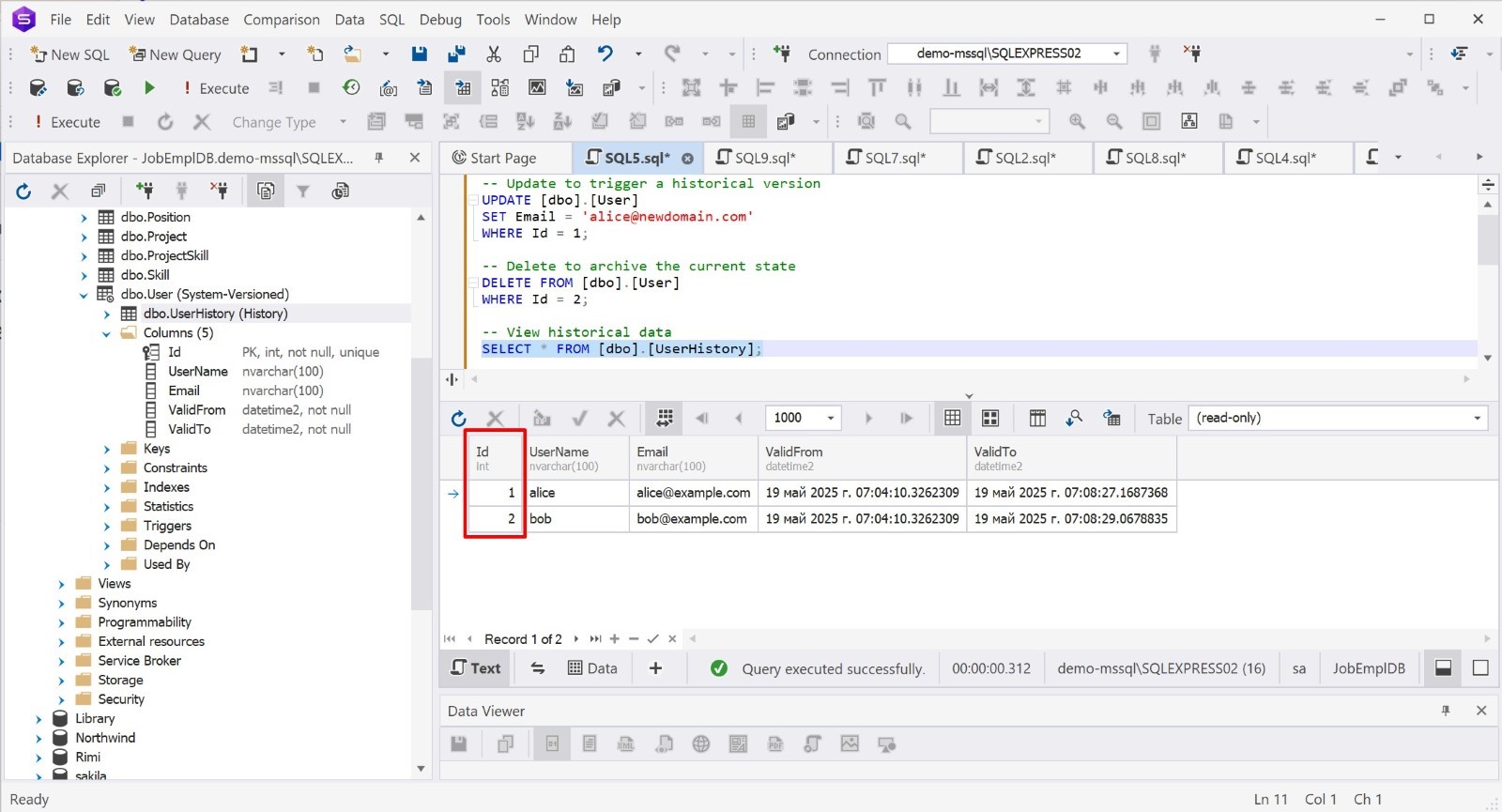Switch results to card view icon
Screen dimensions: 1502x812
click(990, 419)
